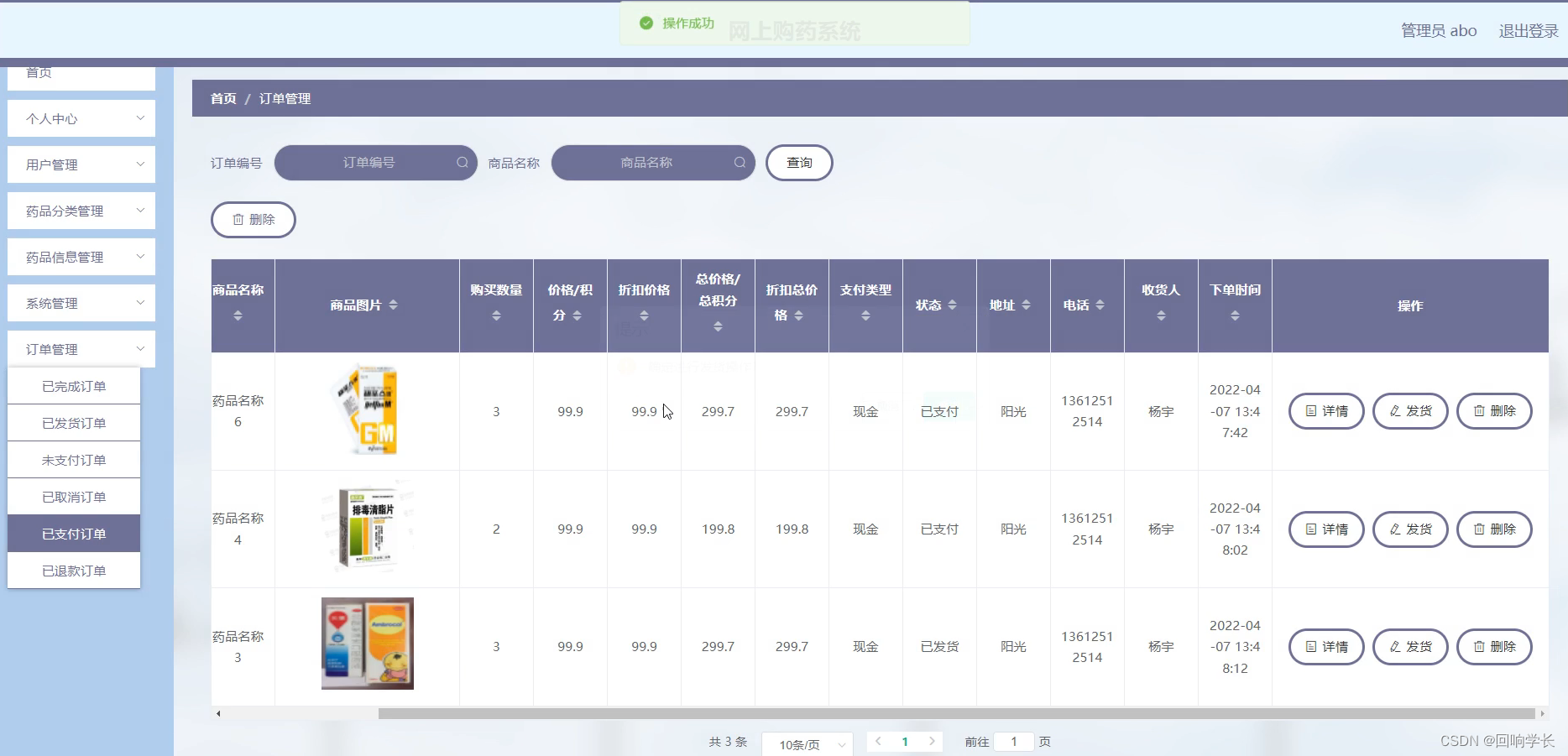Sort the 状态 column with its sort arrows
The width and height of the screenshot is (1568, 756).
952,305
